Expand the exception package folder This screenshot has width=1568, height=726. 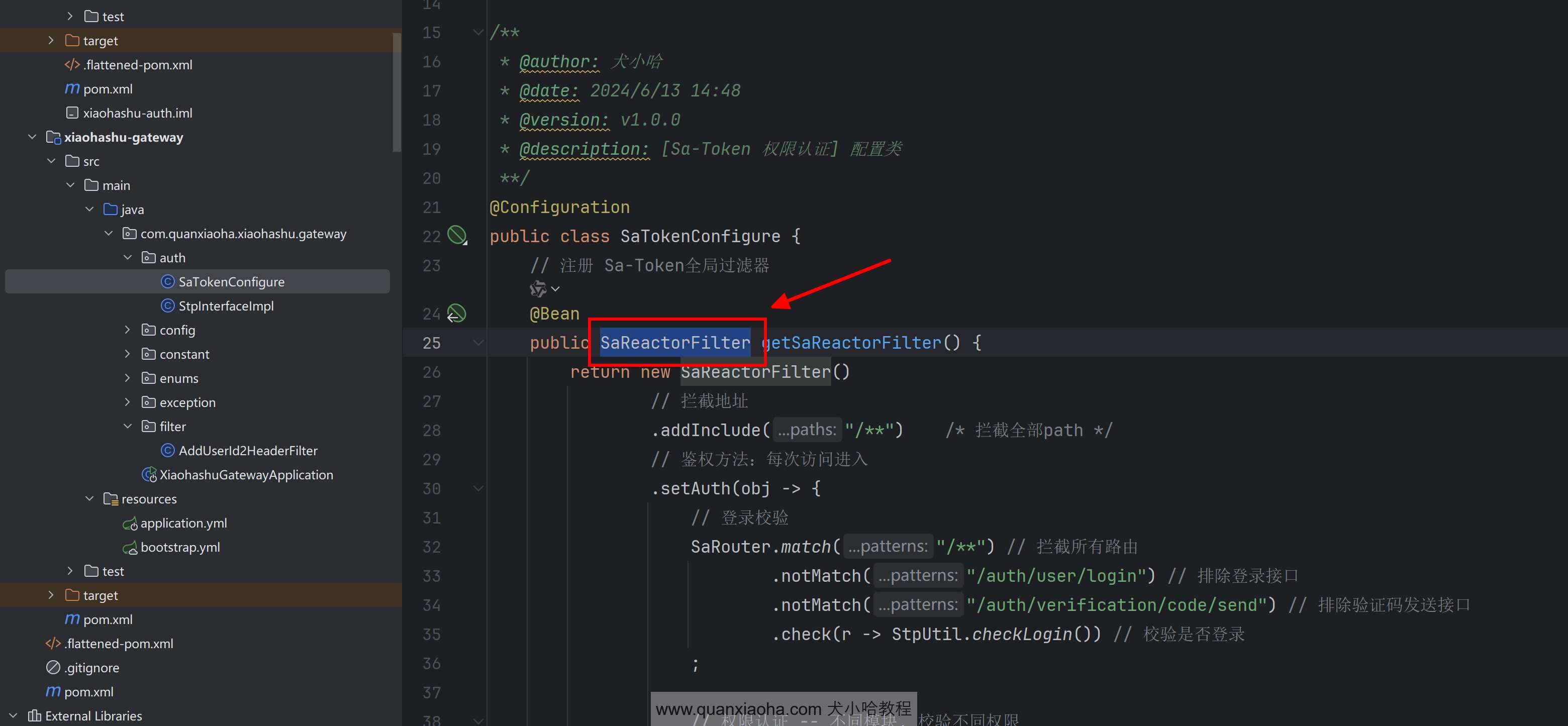(127, 402)
